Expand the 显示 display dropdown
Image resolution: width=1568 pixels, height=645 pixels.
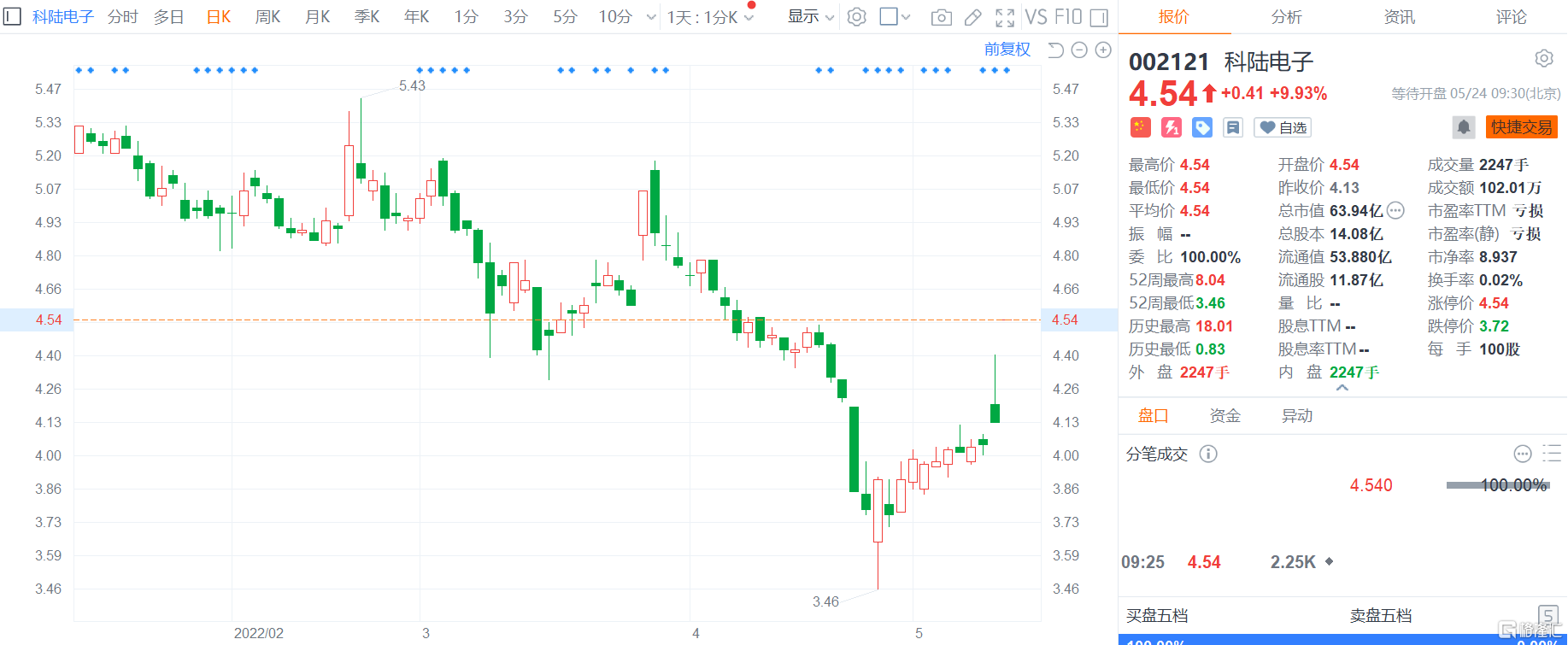coord(810,17)
